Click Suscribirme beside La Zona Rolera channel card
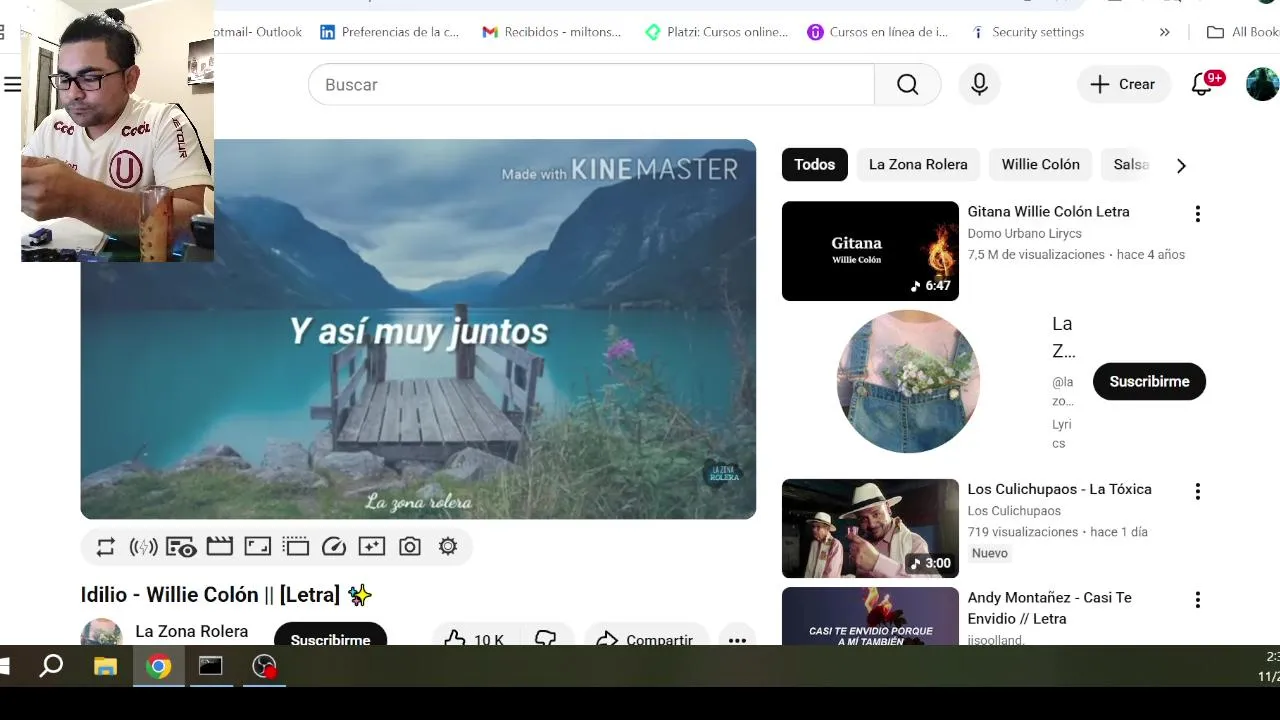1280x720 pixels. (1149, 382)
